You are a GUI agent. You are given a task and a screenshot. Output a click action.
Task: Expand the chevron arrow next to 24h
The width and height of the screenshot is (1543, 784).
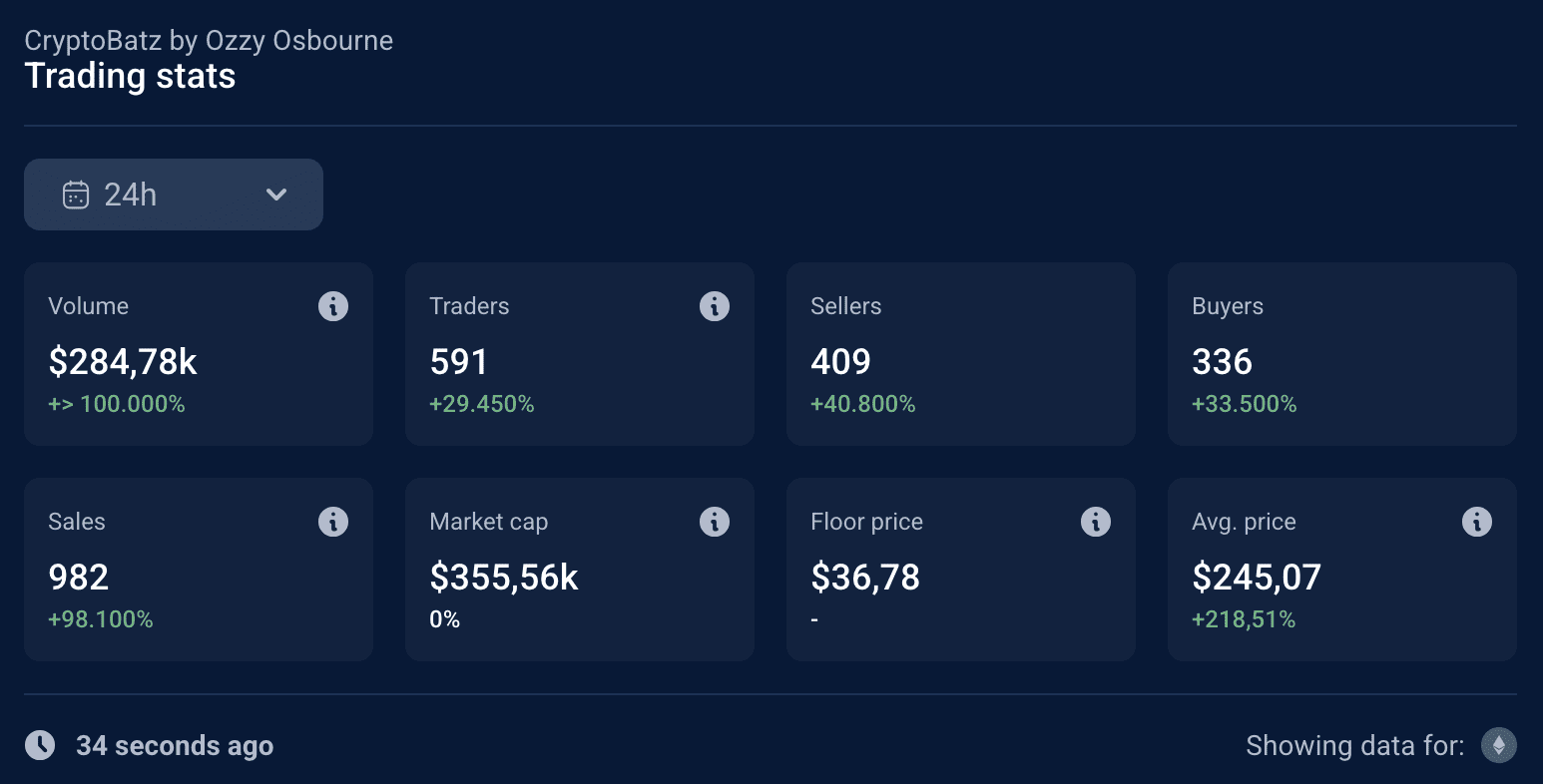click(276, 195)
